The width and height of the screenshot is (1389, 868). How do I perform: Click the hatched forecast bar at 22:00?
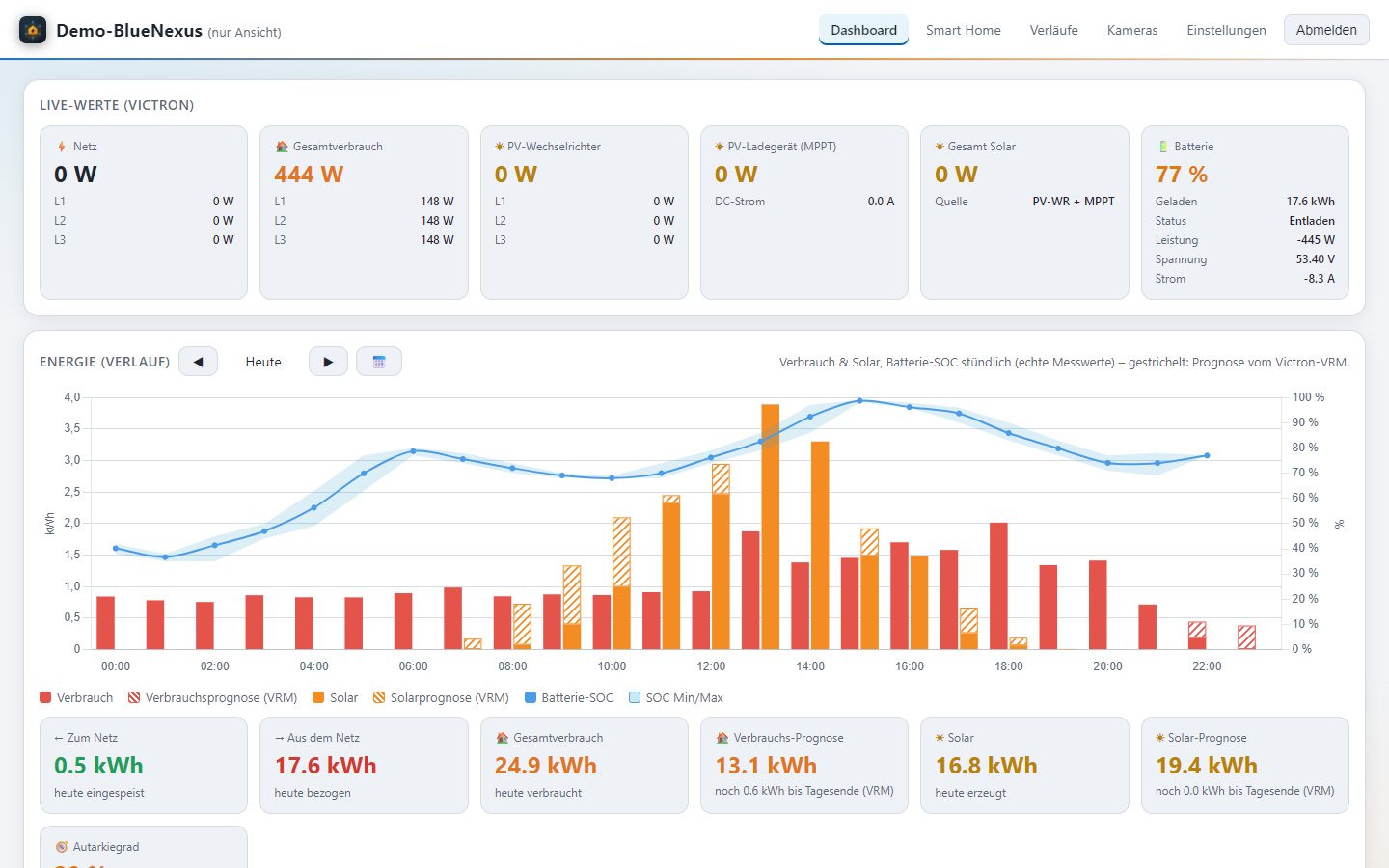(x=1197, y=630)
